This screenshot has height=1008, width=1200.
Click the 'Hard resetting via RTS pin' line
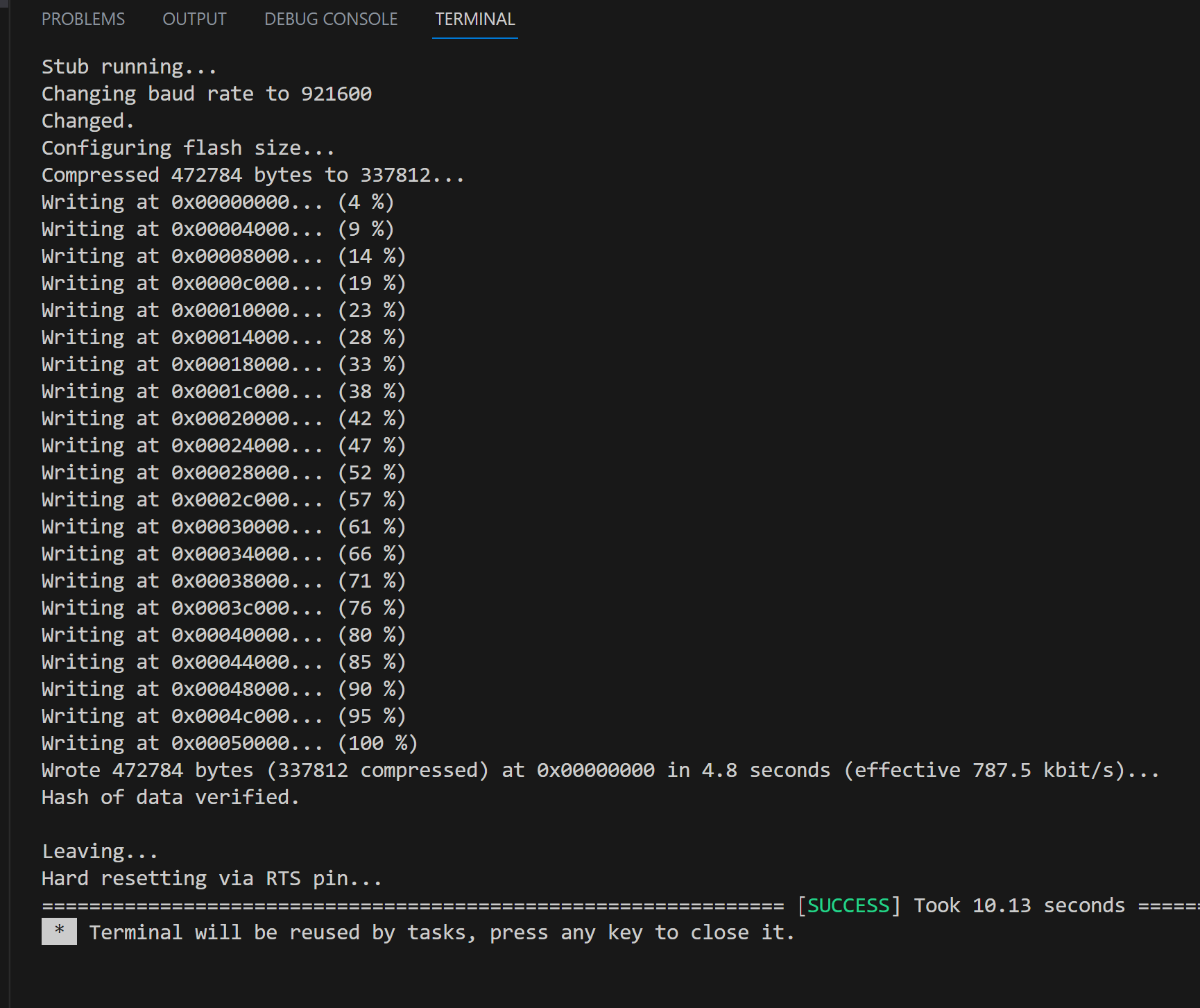click(x=211, y=878)
